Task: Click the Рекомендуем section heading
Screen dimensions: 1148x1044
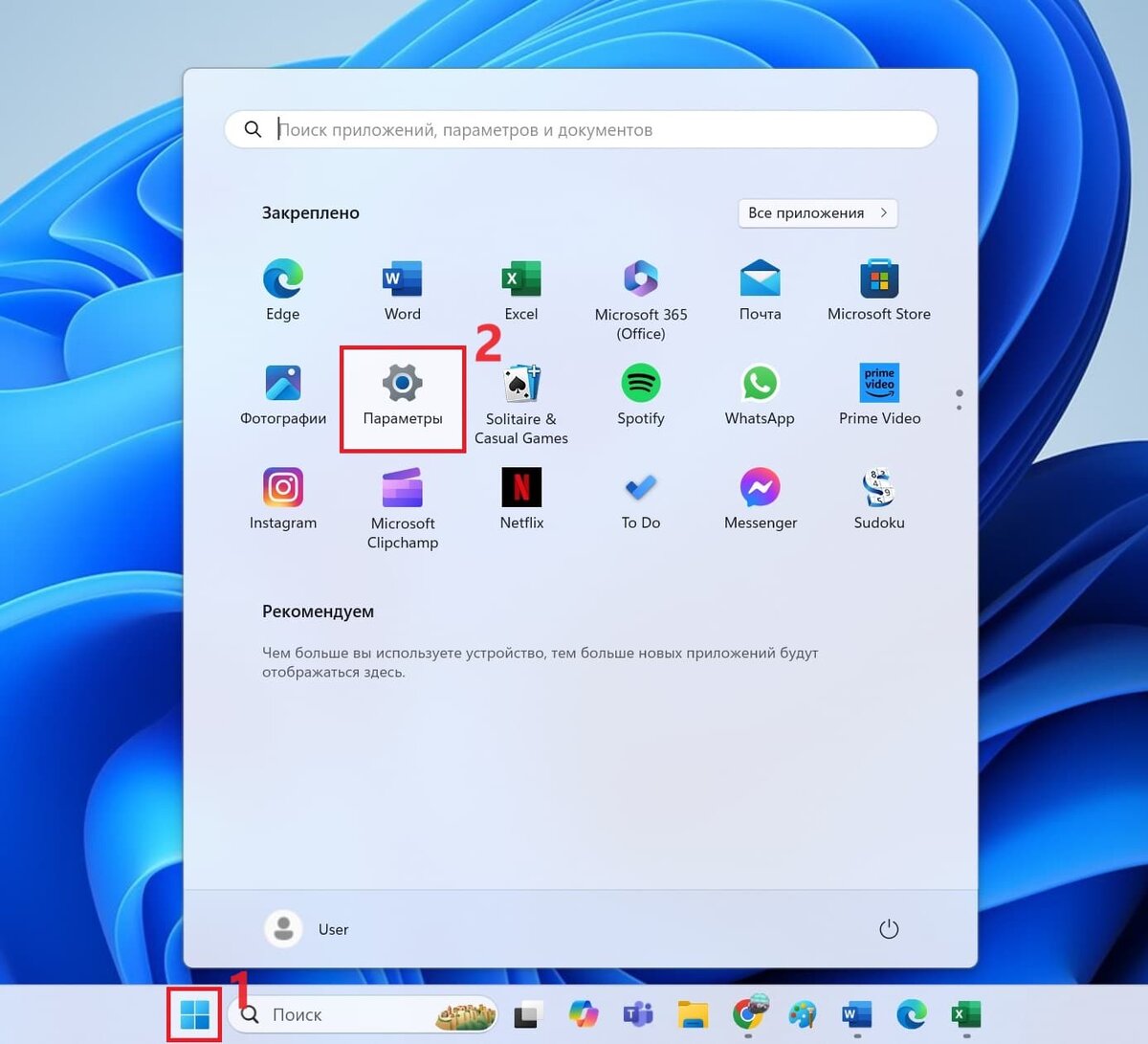Action: [318, 611]
